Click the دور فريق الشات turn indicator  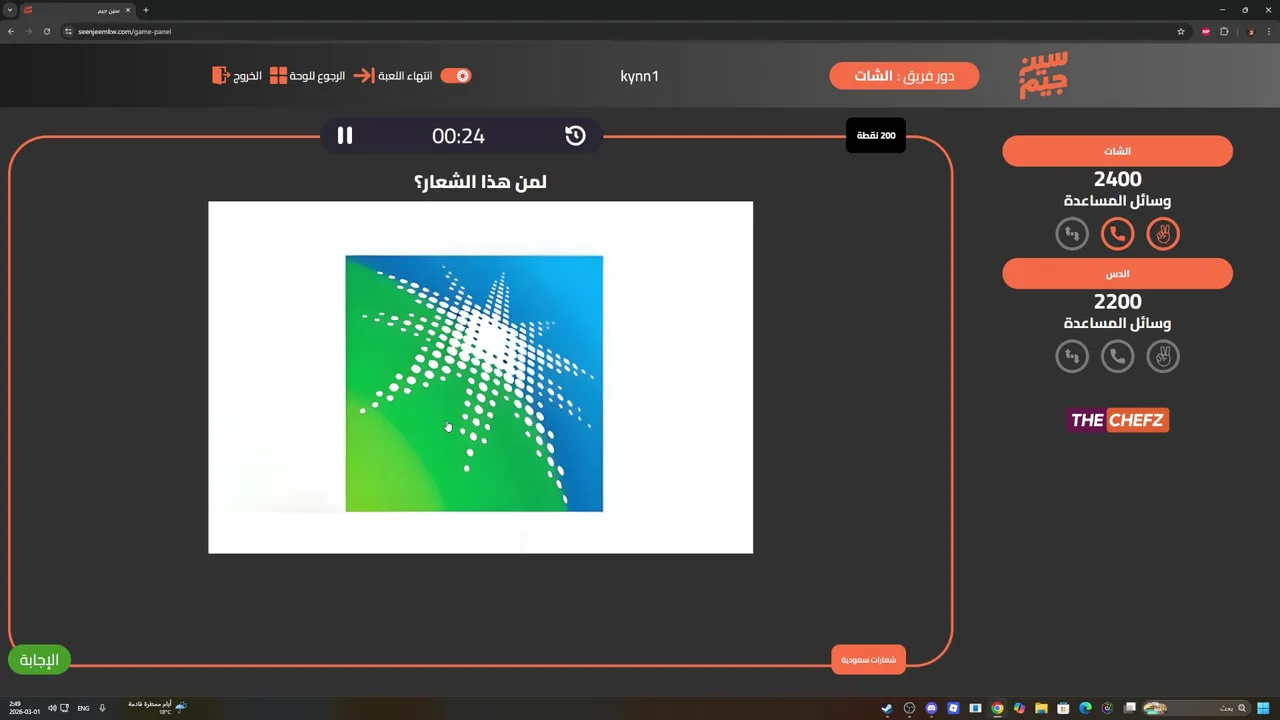coord(904,76)
